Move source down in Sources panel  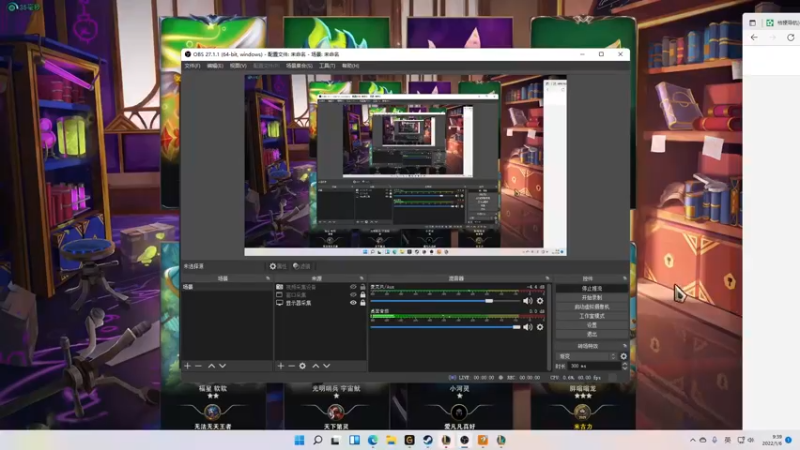(x=327, y=366)
